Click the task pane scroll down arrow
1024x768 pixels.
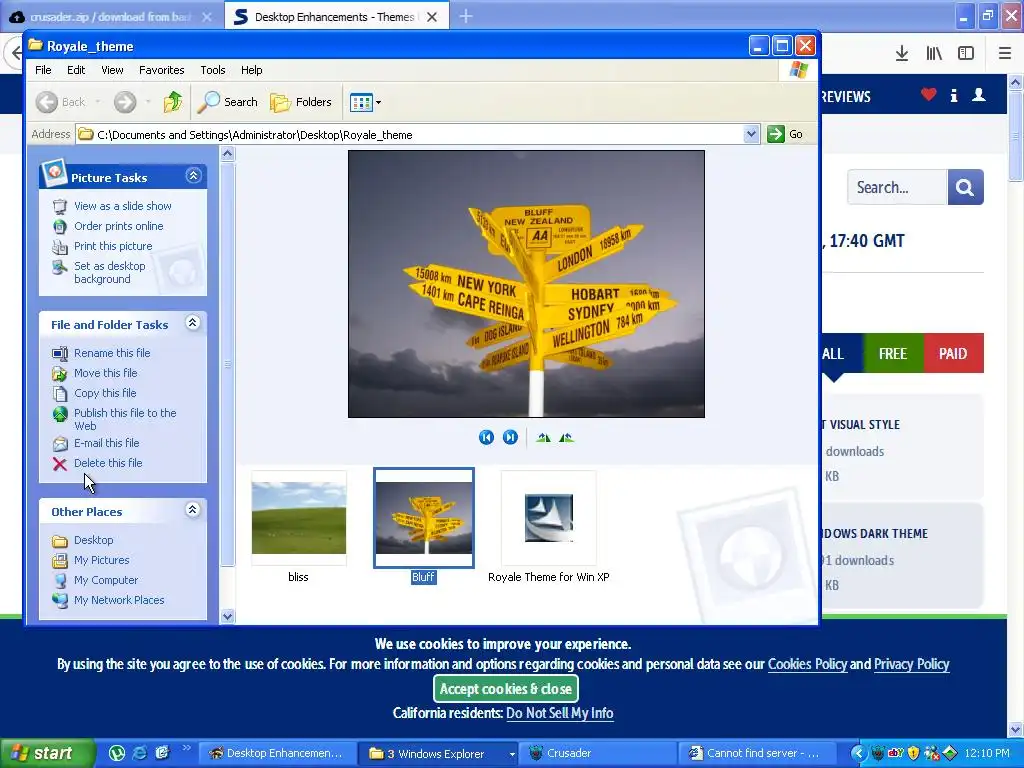click(x=227, y=616)
